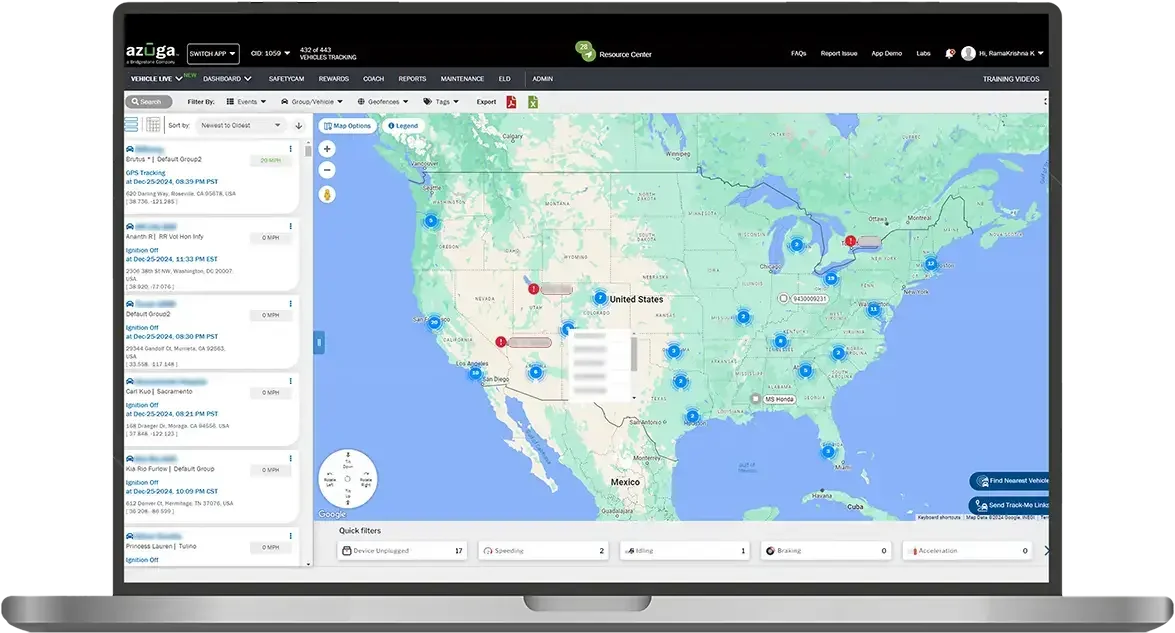Viewport: 1175px width, 633px height.
Task: Click Find Nearest Vehicle button
Action: tap(1010, 481)
